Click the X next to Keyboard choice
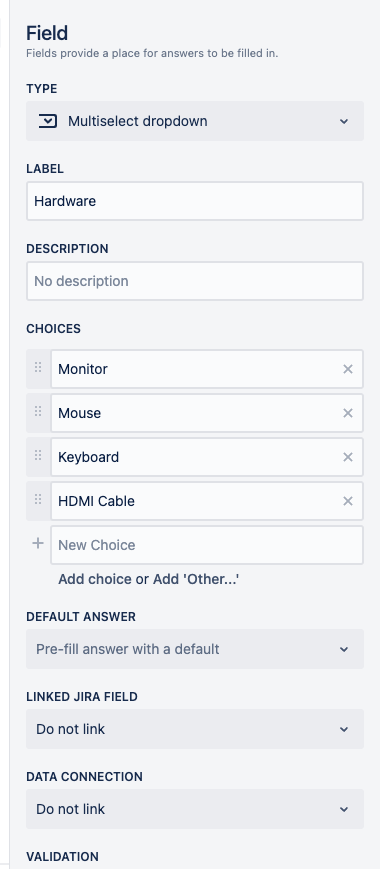The width and height of the screenshot is (385, 869). click(x=348, y=457)
